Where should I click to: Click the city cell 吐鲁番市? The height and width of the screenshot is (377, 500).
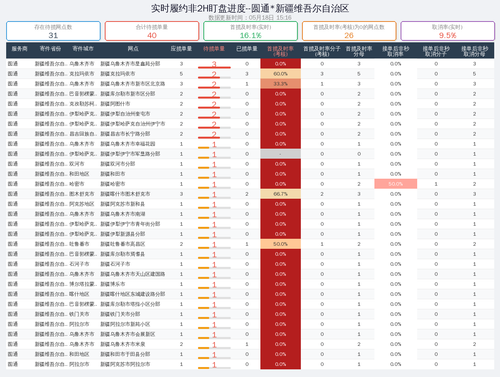[79, 244]
